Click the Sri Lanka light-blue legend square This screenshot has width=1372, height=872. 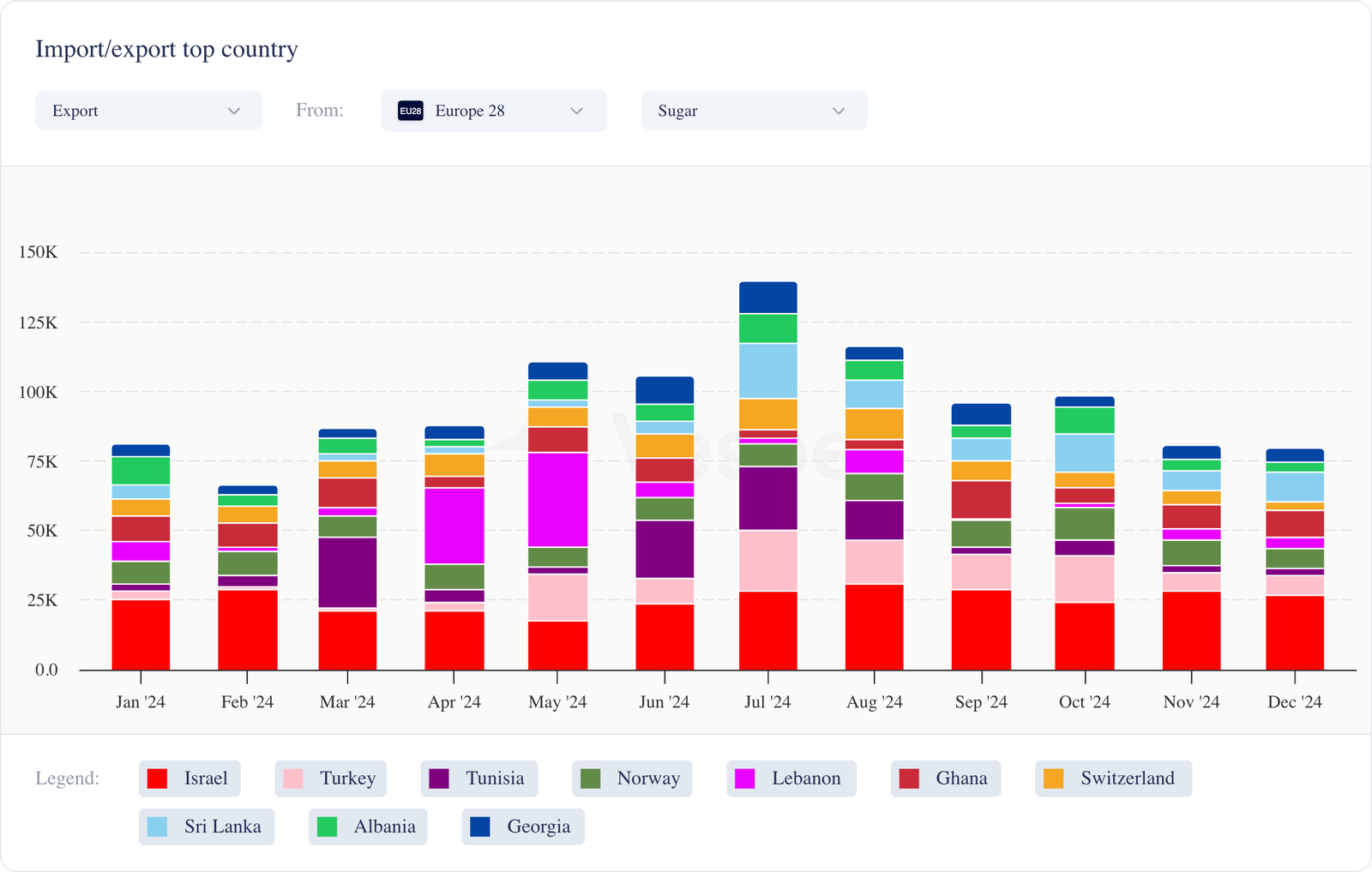[x=157, y=827]
